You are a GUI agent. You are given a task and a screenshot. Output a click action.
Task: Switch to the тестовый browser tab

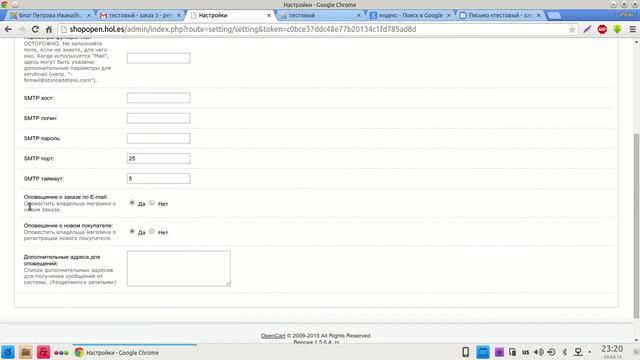(x=319, y=15)
